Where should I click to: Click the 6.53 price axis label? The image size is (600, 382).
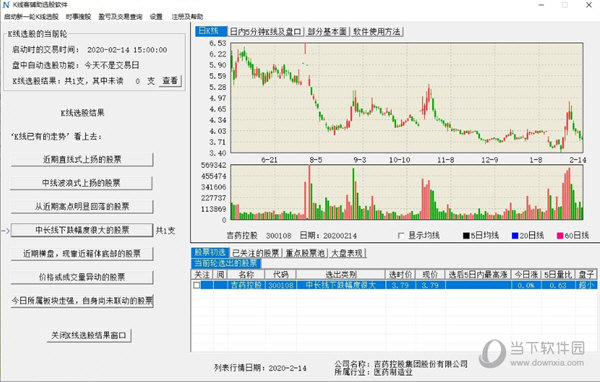coord(218,43)
